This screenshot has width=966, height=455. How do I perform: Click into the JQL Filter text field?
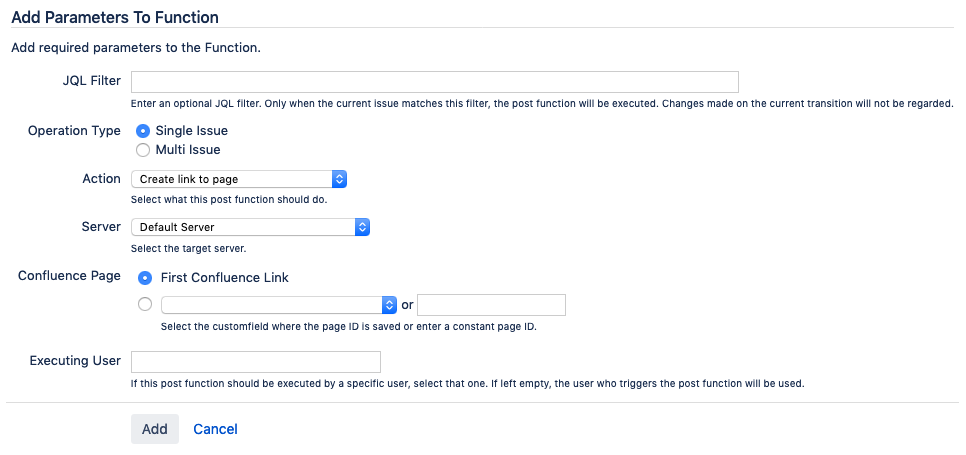[434, 82]
